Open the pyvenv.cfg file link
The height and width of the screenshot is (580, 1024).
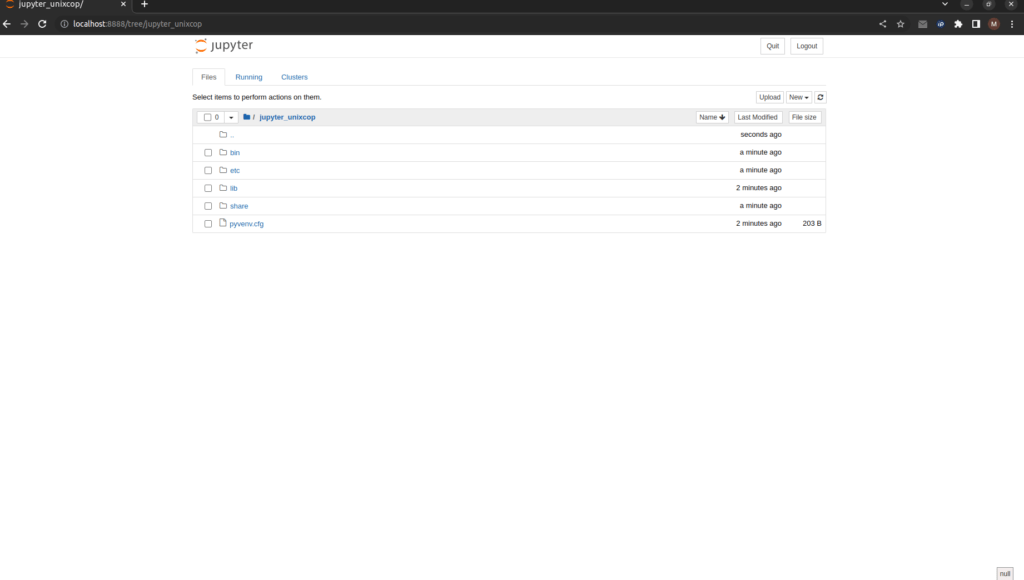[x=246, y=224]
